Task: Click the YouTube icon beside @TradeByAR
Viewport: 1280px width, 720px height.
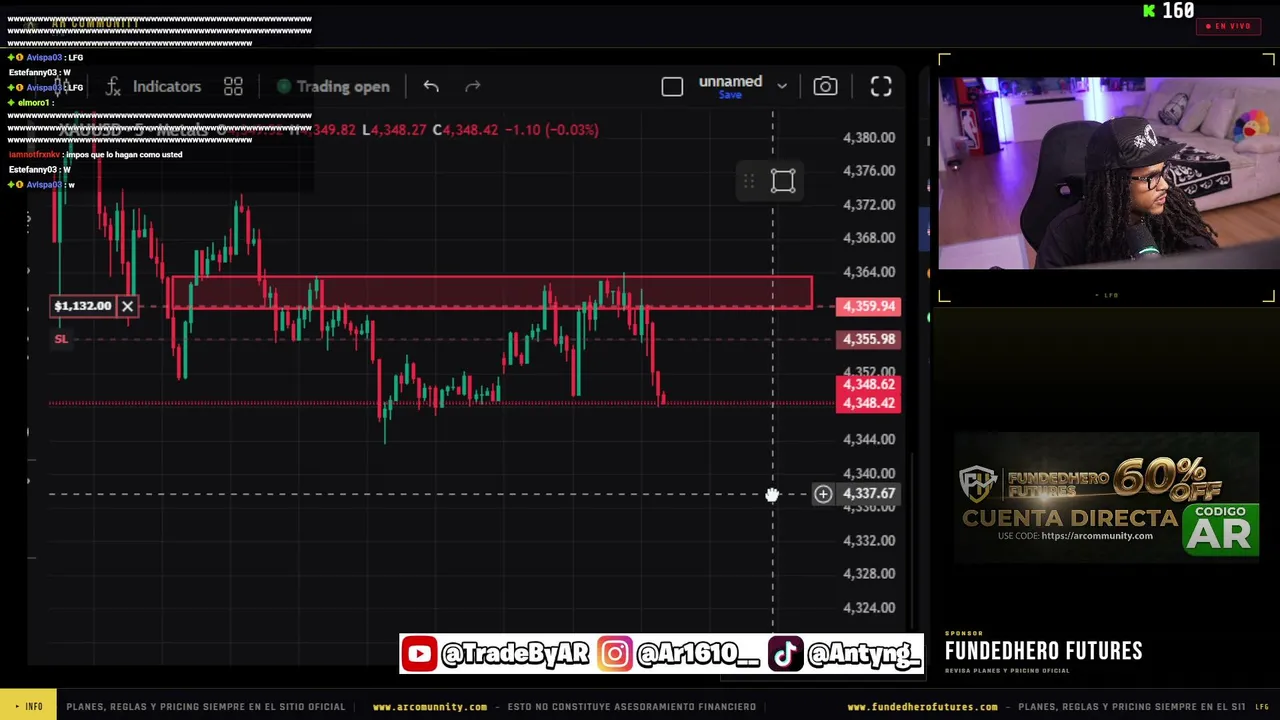Action: [x=419, y=654]
